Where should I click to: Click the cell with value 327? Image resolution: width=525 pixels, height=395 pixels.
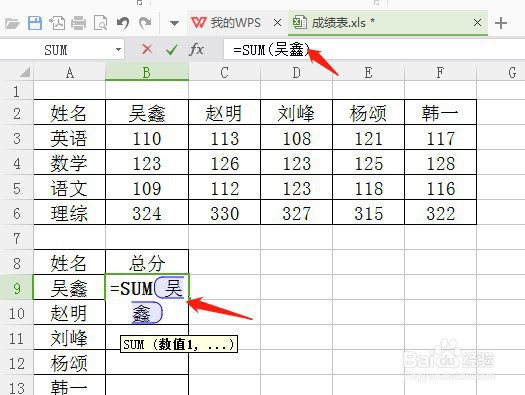pyautogui.click(x=297, y=213)
